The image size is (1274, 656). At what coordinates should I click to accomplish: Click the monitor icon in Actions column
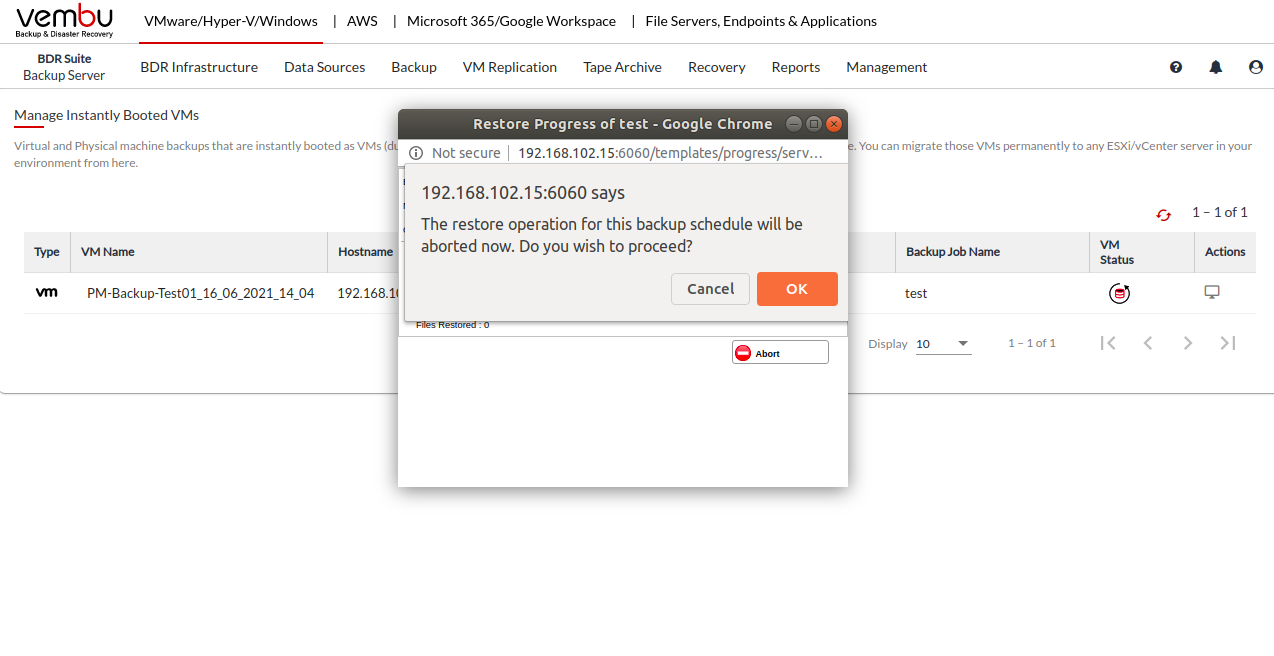coord(1212,292)
